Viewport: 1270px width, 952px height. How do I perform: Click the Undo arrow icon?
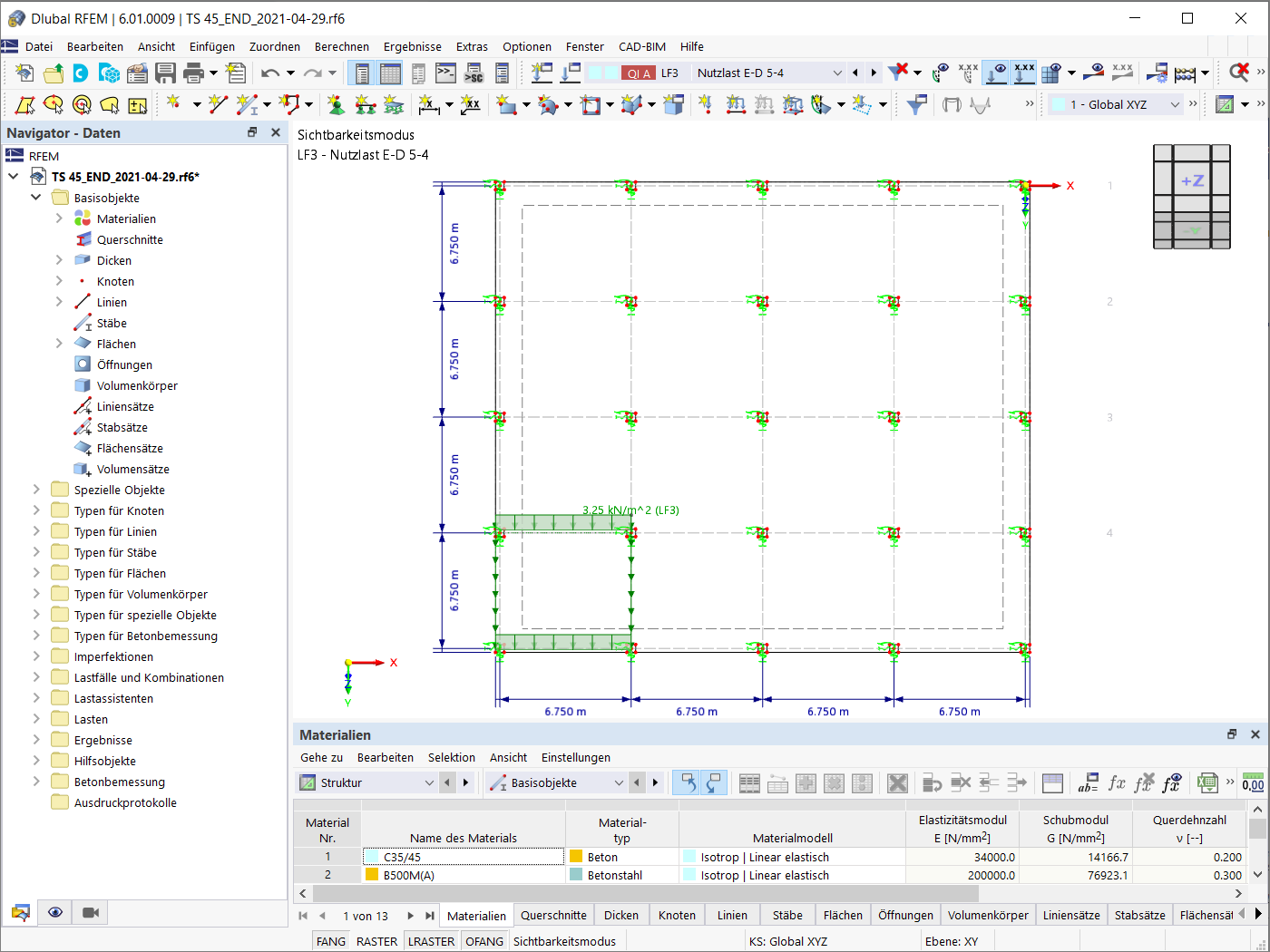click(x=270, y=73)
